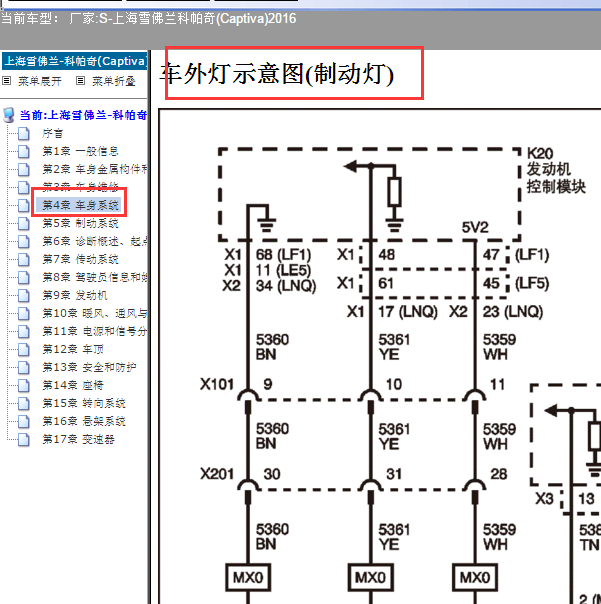Viewport: 601px width, 604px height.
Task: Click the page icon beside 第11章
Action: pos(24,331)
